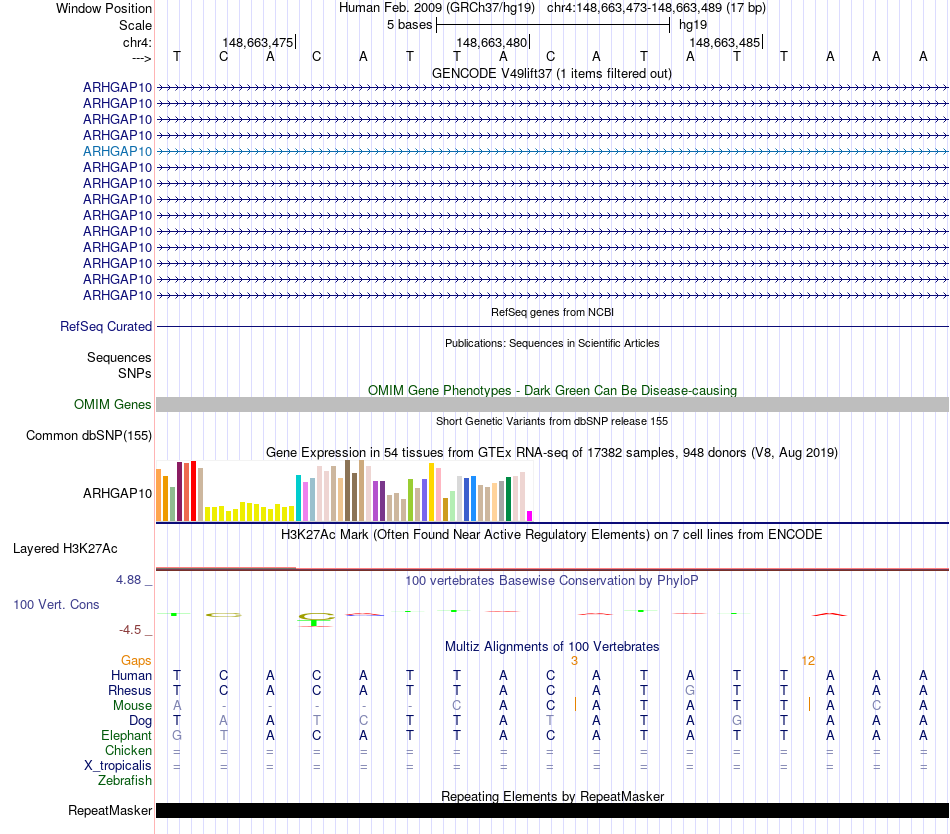
Task: Select the Zebrafish alignment row label
Action: point(125,781)
